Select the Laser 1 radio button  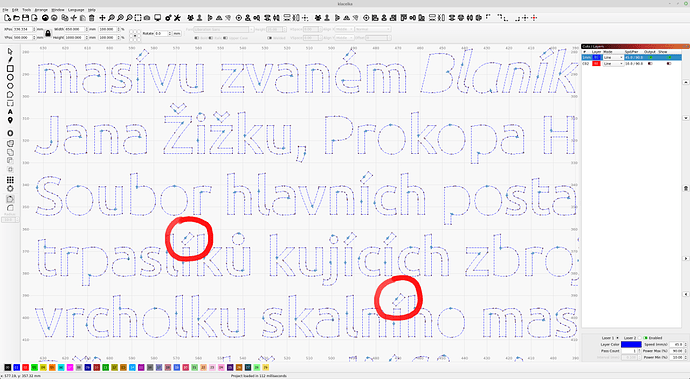tap(617, 338)
